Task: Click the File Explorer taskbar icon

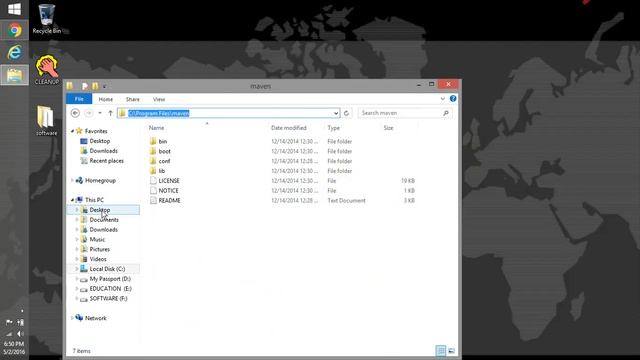Action: (14, 75)
